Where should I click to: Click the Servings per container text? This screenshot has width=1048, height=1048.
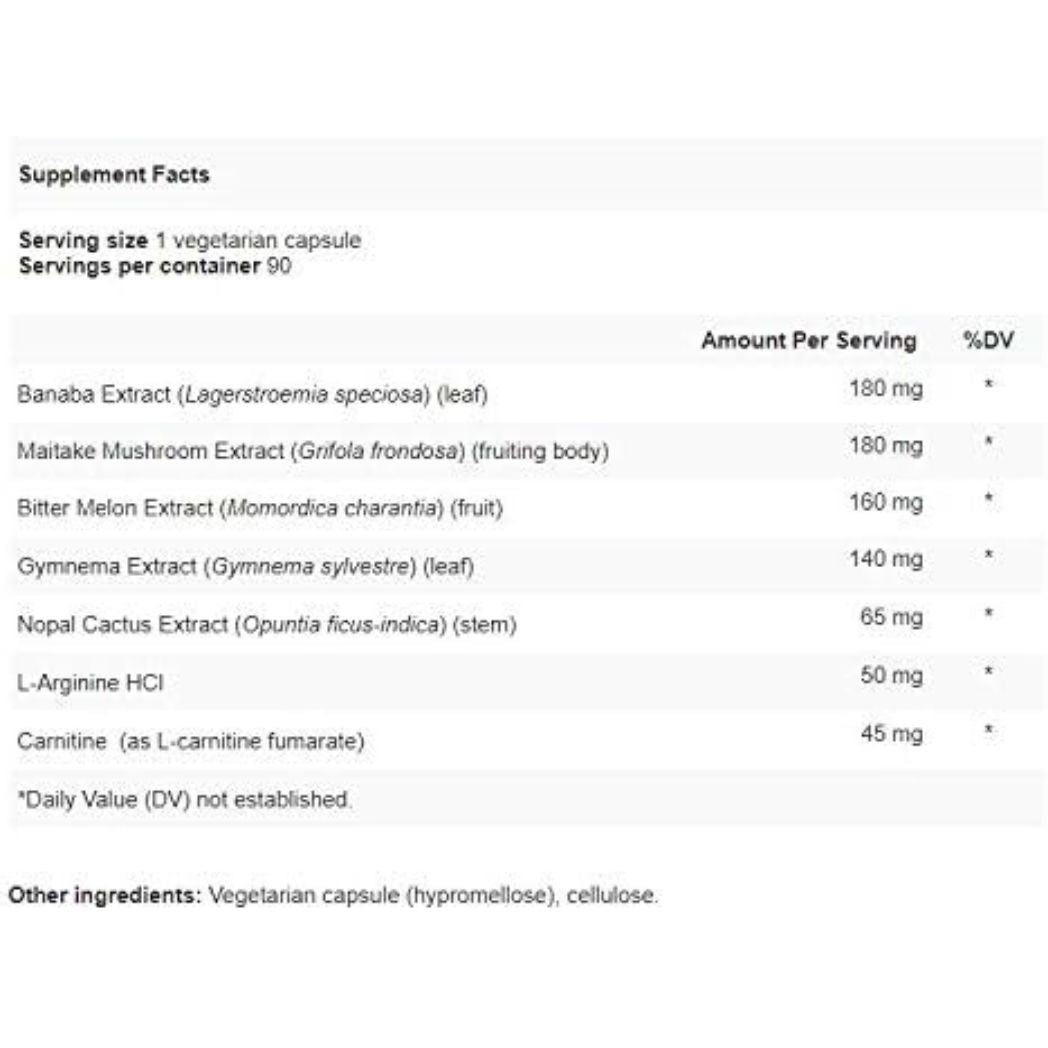pos(155,267)
